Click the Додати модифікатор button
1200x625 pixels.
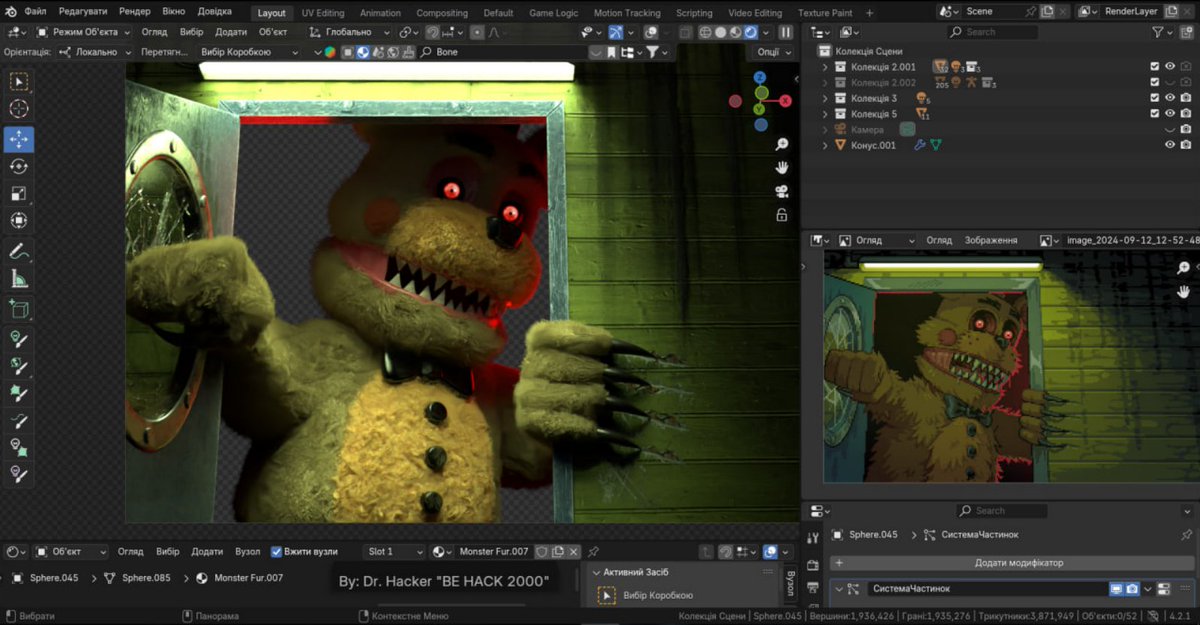(1011, 563)
